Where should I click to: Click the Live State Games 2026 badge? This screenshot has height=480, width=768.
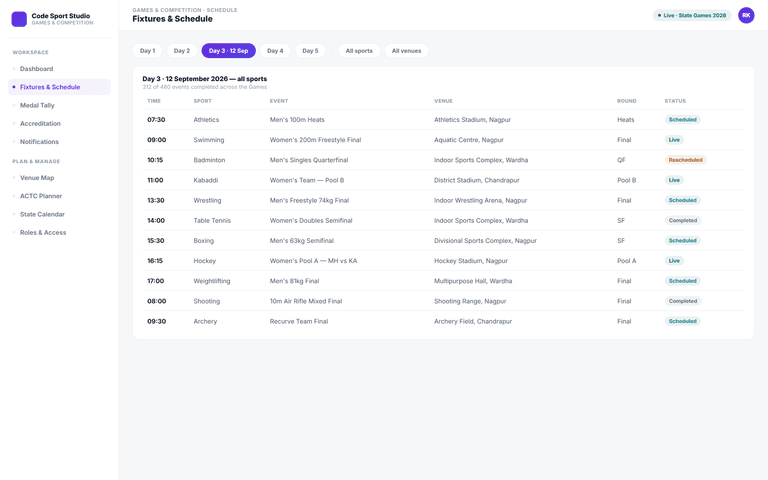click(692, 15)
